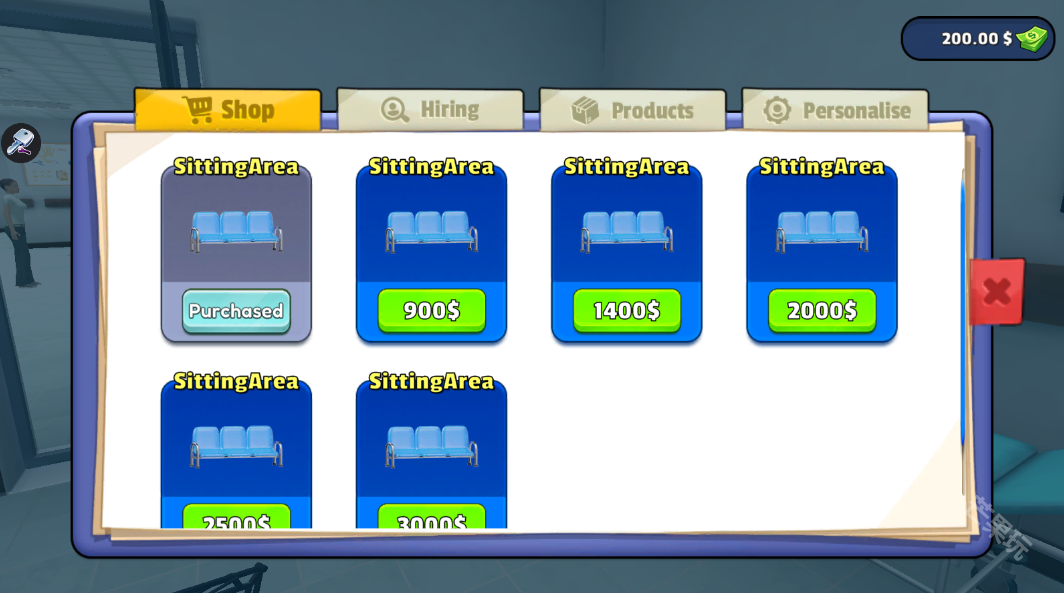Switch to the Products tab
Screen dimensions: 1064x593
(x=633, y=110)
